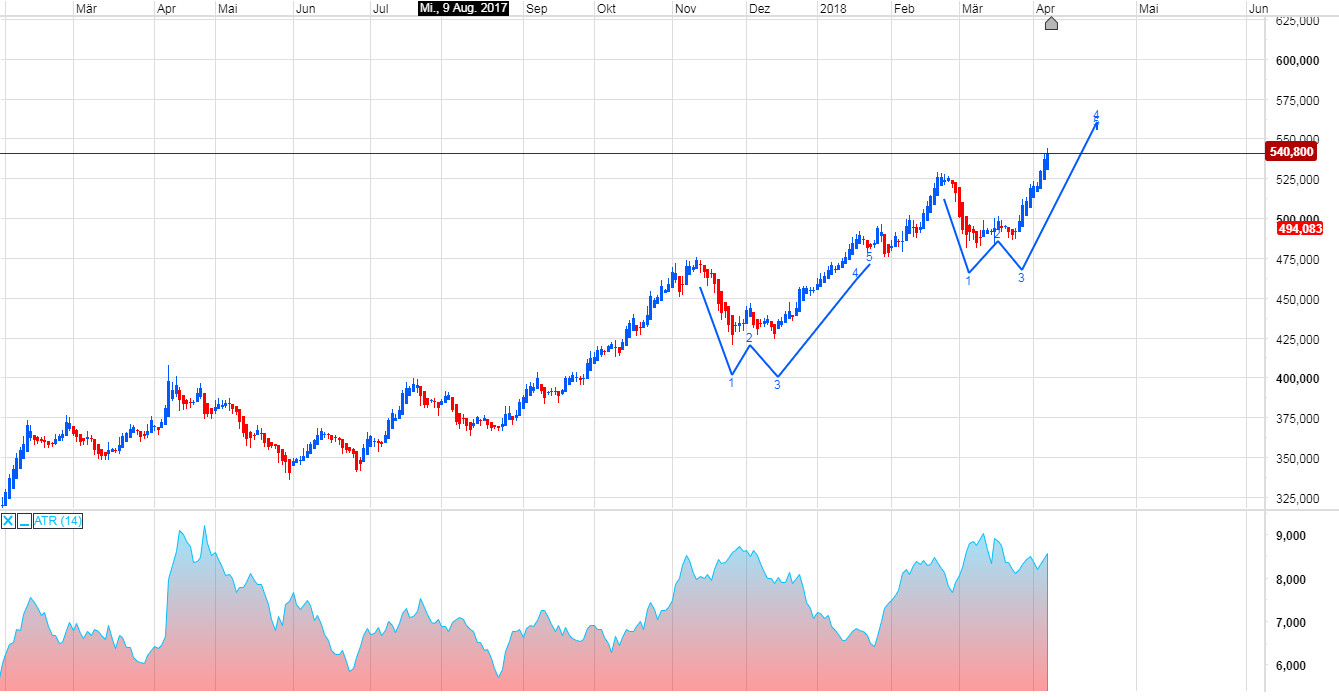Click the wave '1' marker below the November pullback
1339x697 pixels.
731,383
